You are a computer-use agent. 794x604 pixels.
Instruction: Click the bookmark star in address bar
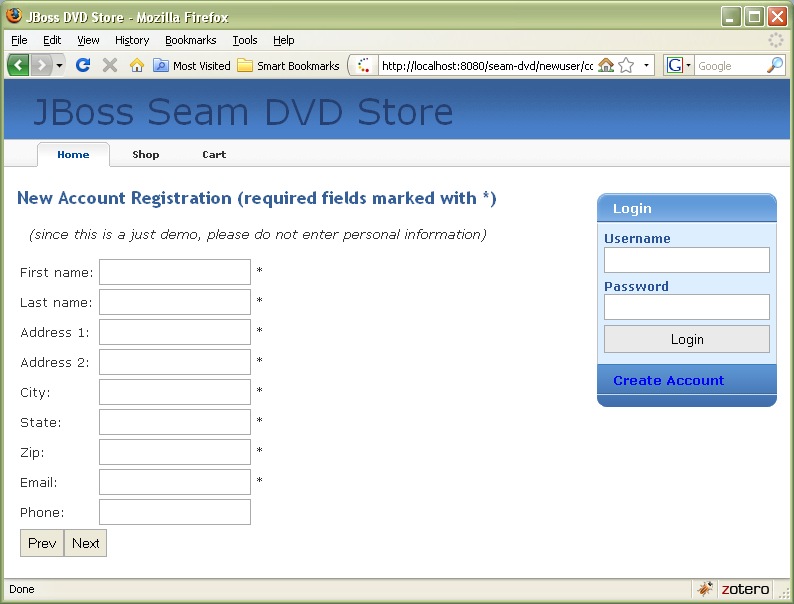click(x=626, y=65)
